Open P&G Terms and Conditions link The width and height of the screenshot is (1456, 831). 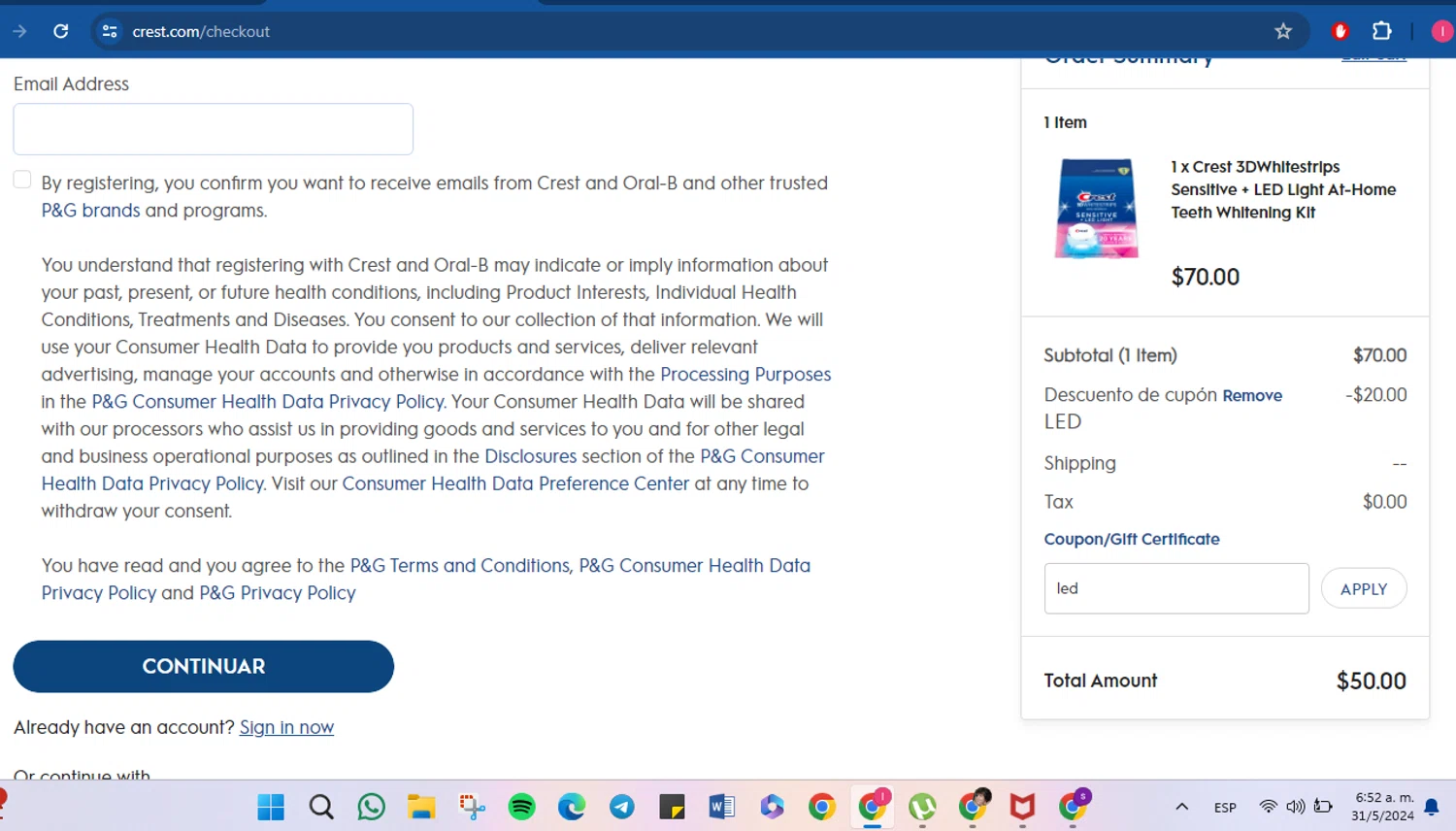click(462, 565)
